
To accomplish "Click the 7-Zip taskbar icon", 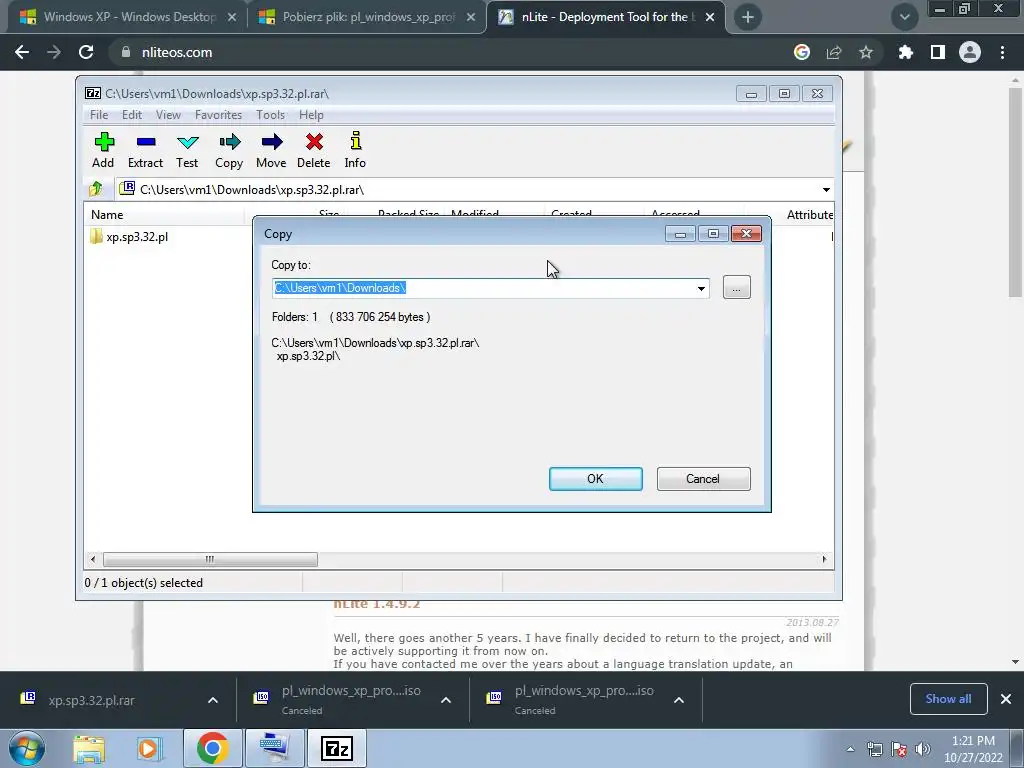I will tap(337, 748).
